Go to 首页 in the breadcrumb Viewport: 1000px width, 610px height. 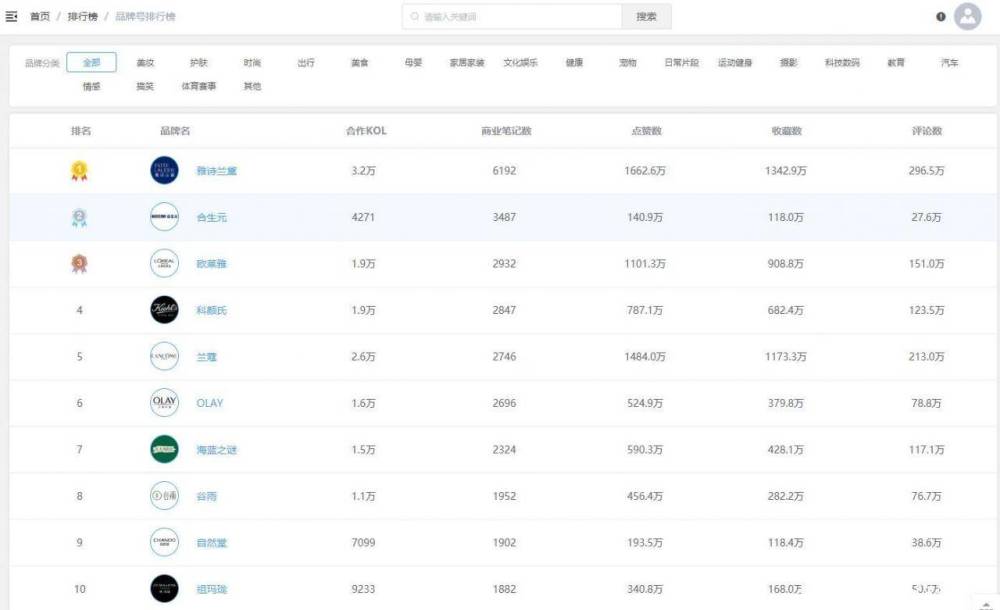(x=40, y=17)
